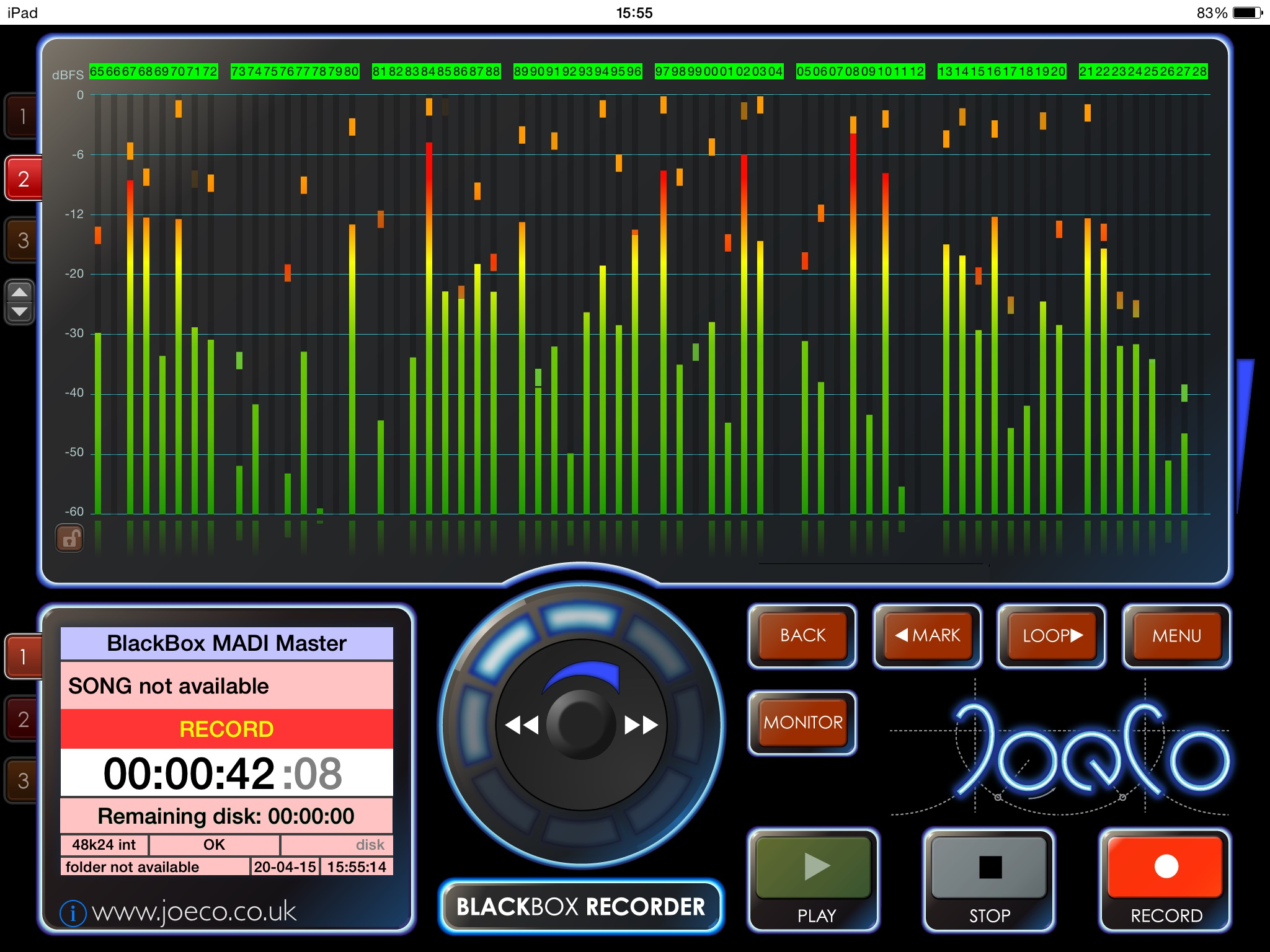The height and width of the screenshot is (952, 1270).
Task: Tap the 15:55 status bar clock
Action: [x=634, y=12]
